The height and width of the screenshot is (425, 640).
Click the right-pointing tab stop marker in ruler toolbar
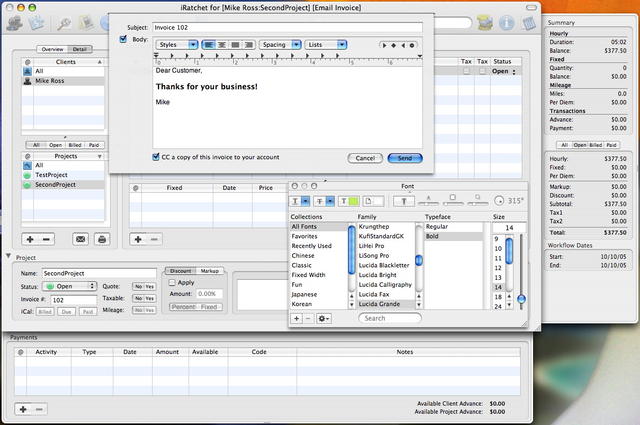384,45
